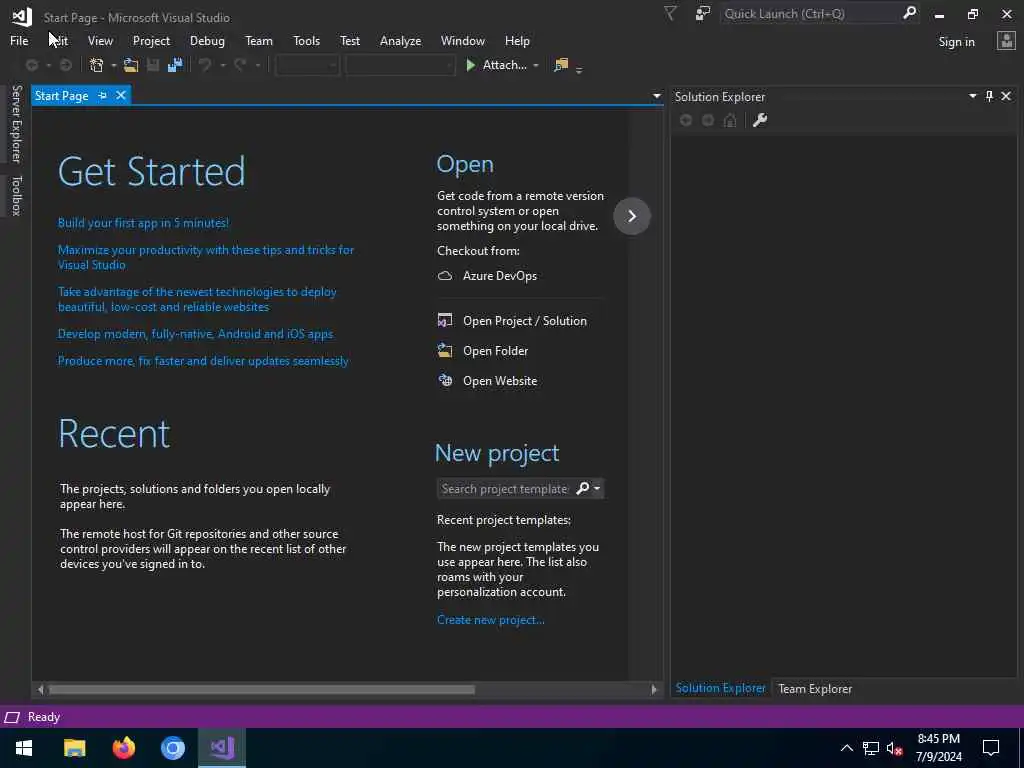The height and width of the screenshot is (768, 1024).
Task: Click the scroll right arrow of Start Page
Action: point(654,690)
